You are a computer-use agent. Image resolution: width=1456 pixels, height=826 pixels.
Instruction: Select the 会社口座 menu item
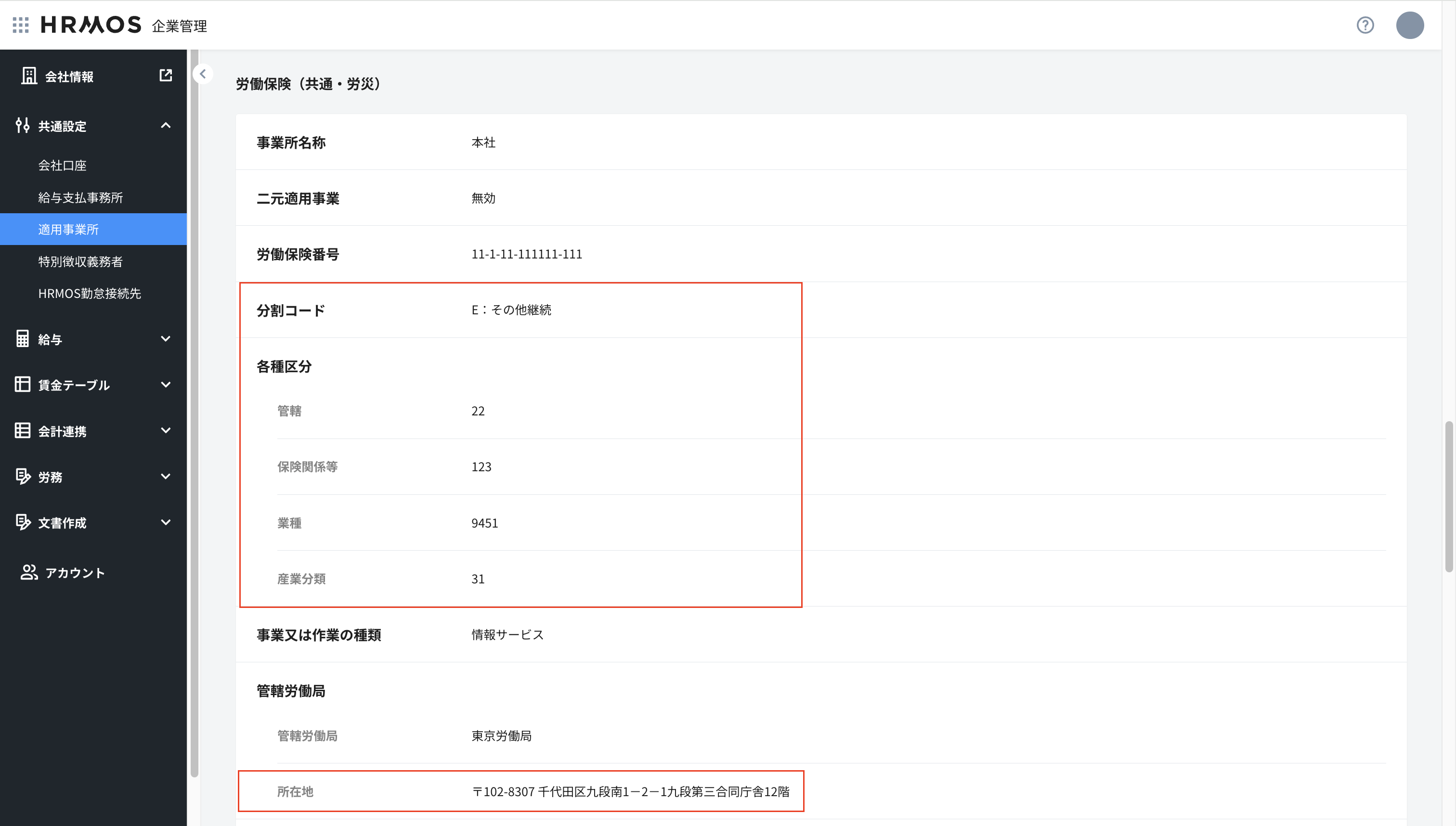[x=63, y=165]
